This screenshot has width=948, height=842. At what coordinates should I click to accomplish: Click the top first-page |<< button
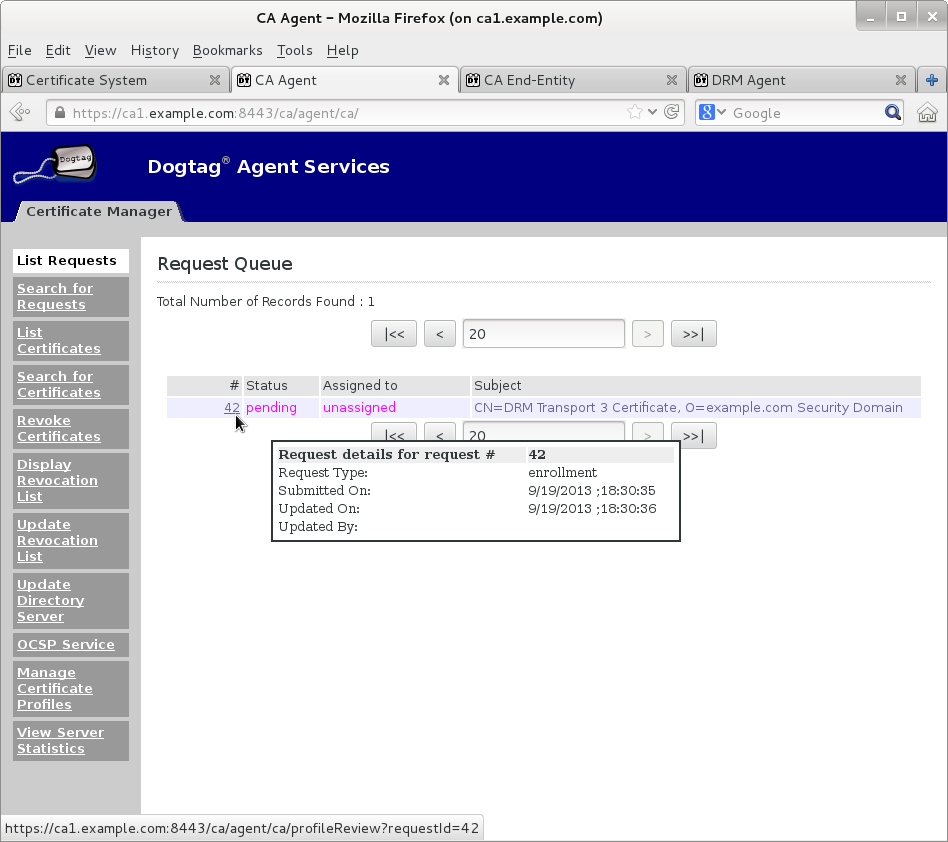coord(394,334)
